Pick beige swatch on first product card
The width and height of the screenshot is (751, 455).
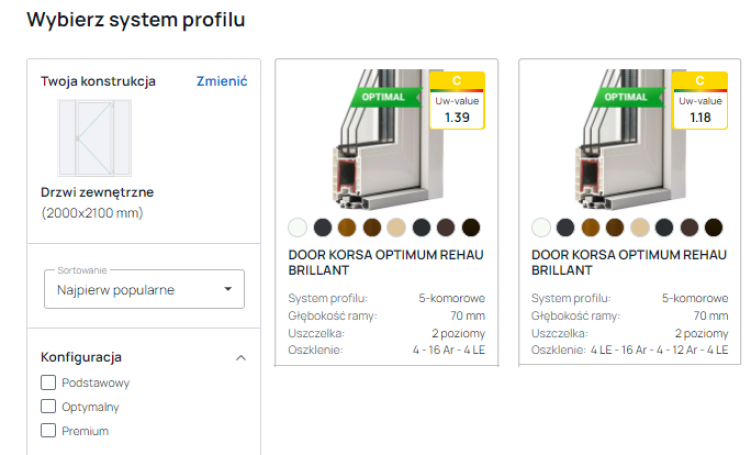[397, 227]
